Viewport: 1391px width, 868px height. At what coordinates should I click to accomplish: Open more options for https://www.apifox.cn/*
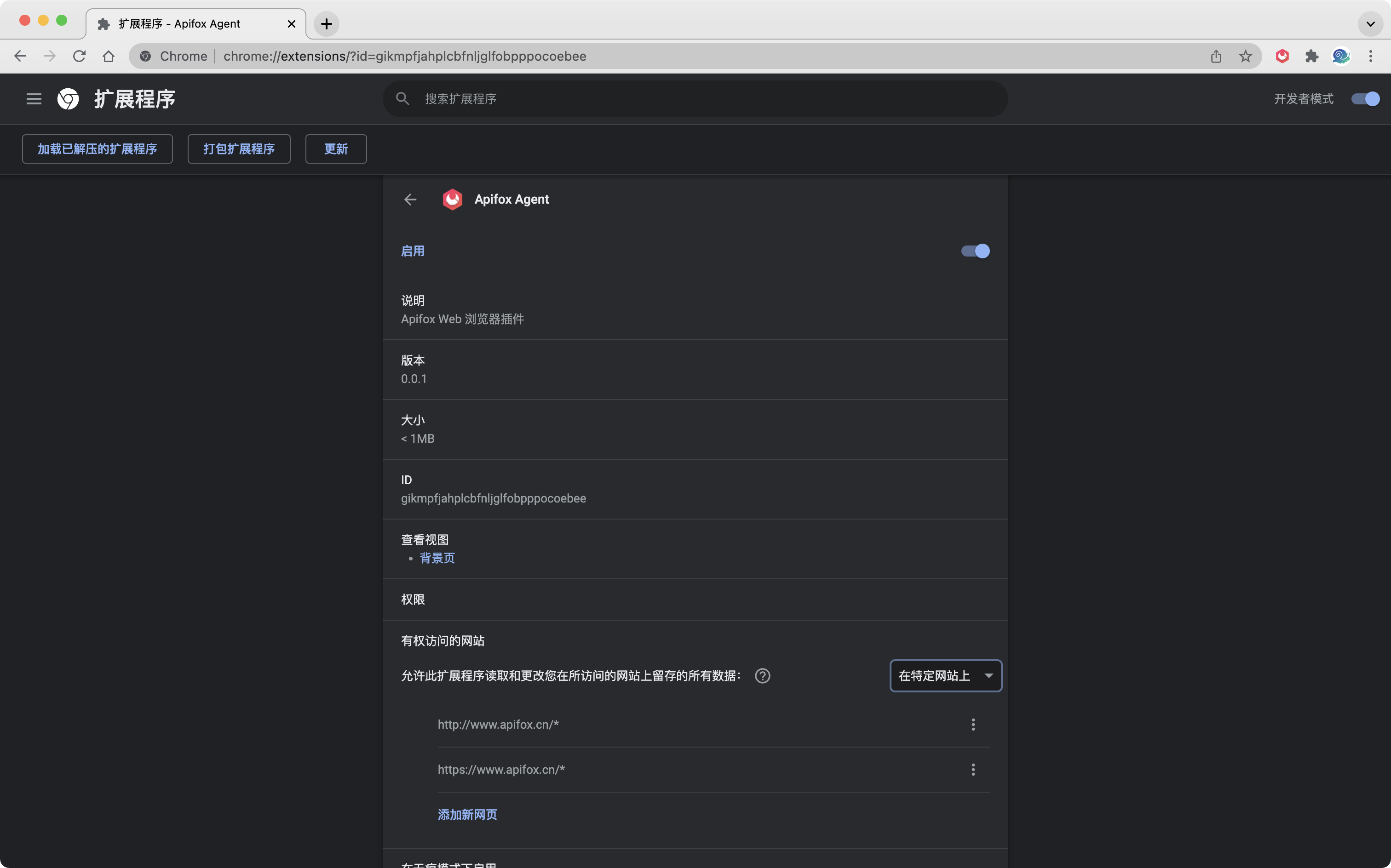(973, 769)
